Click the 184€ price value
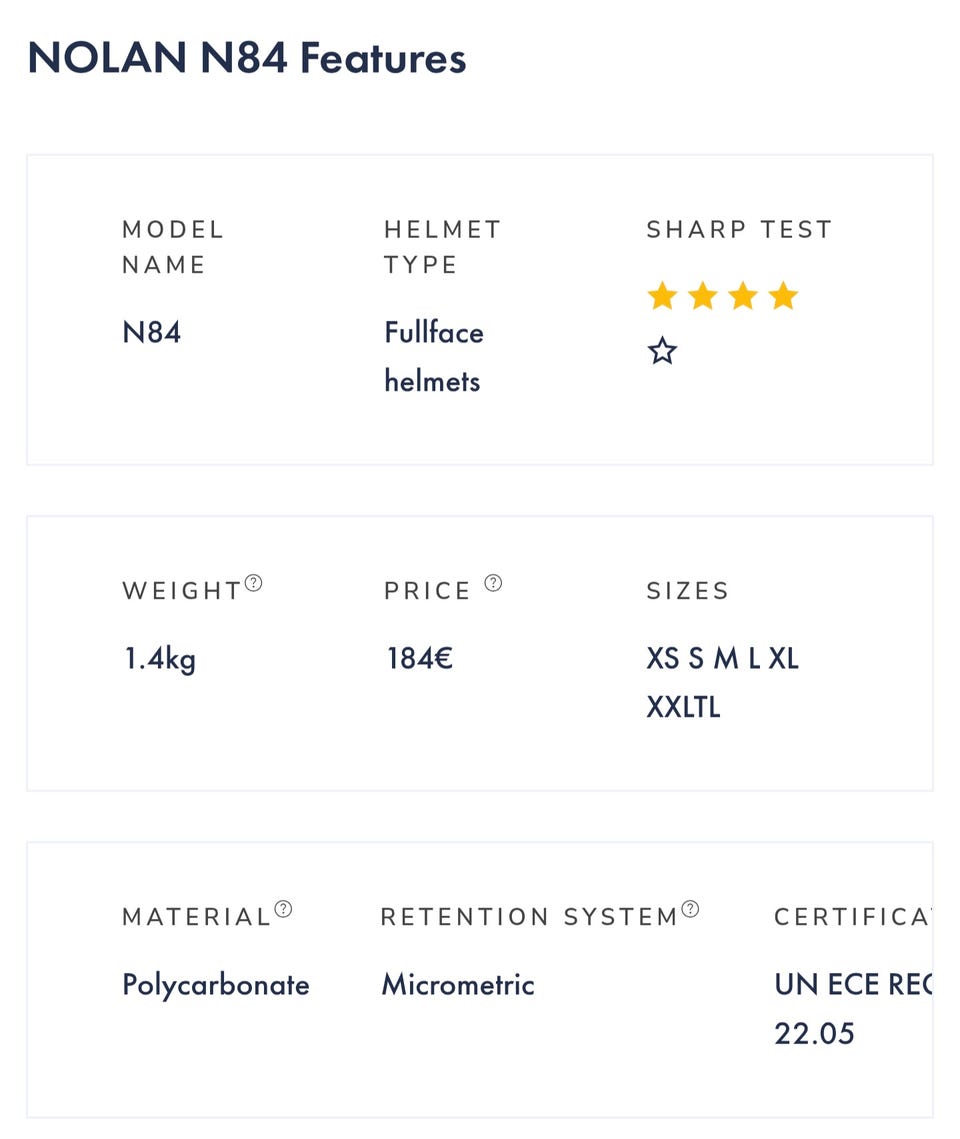960x1139 pixels. pyautogui.click(x=420, y=659)
